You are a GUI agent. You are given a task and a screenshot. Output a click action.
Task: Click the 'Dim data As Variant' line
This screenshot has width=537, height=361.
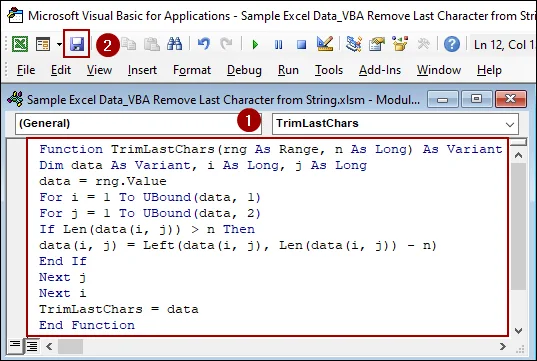point(203,165)
